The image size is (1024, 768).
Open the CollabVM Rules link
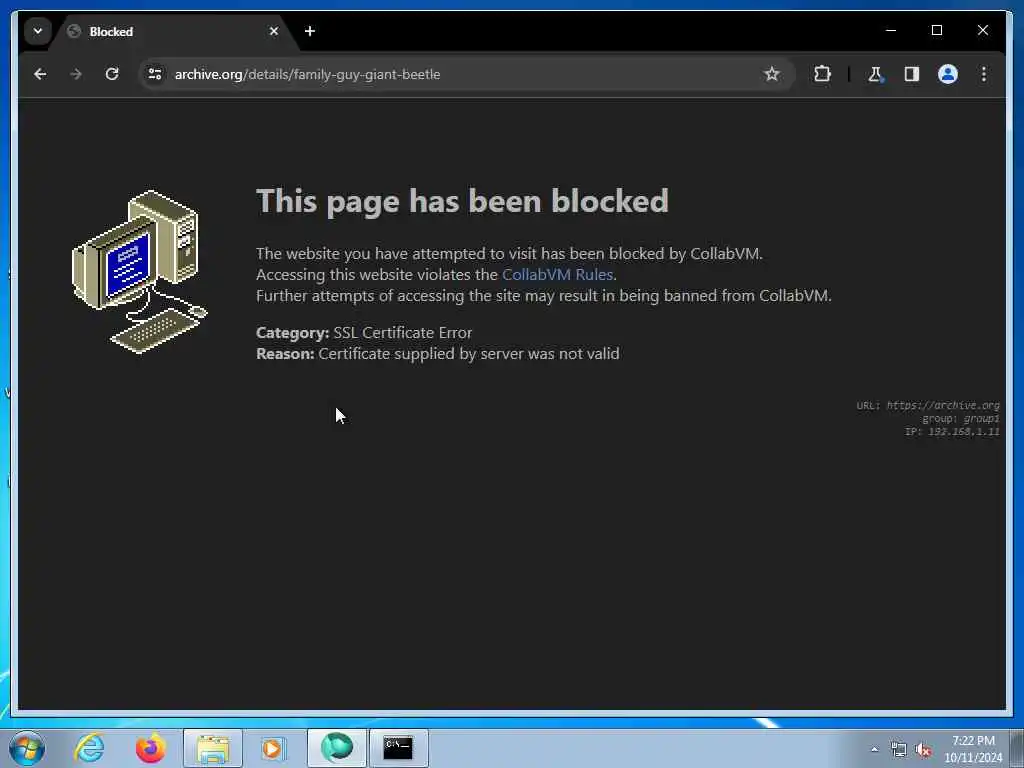click(557, 275)
